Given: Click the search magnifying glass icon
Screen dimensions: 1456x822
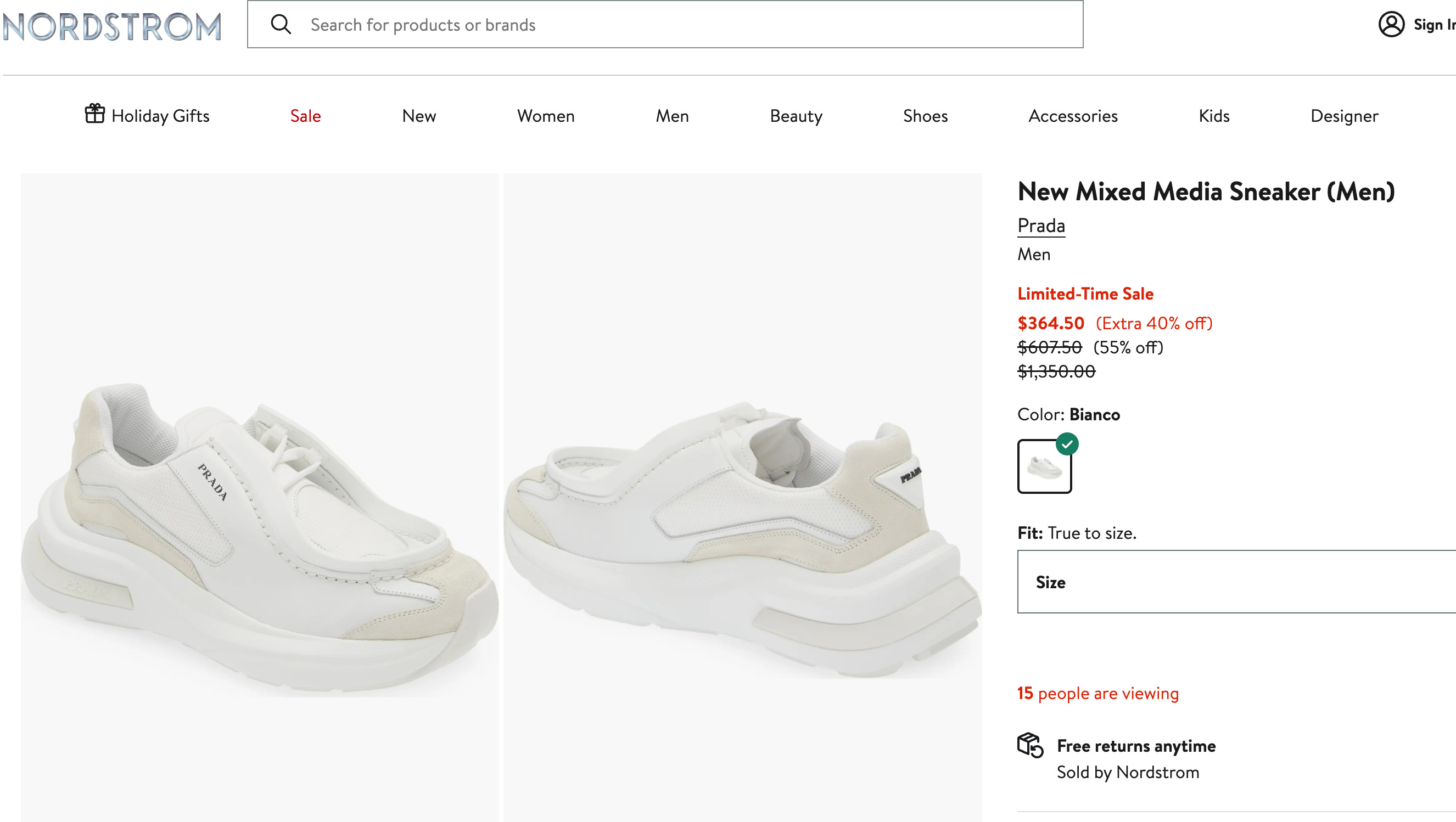Looking at the screenshot, I should (x=281, y=25).
